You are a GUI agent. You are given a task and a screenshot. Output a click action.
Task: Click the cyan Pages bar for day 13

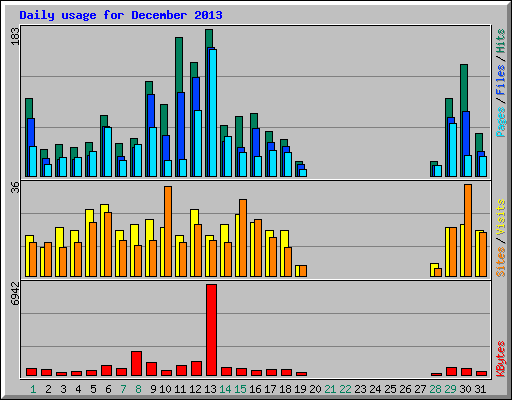[213, 113]
